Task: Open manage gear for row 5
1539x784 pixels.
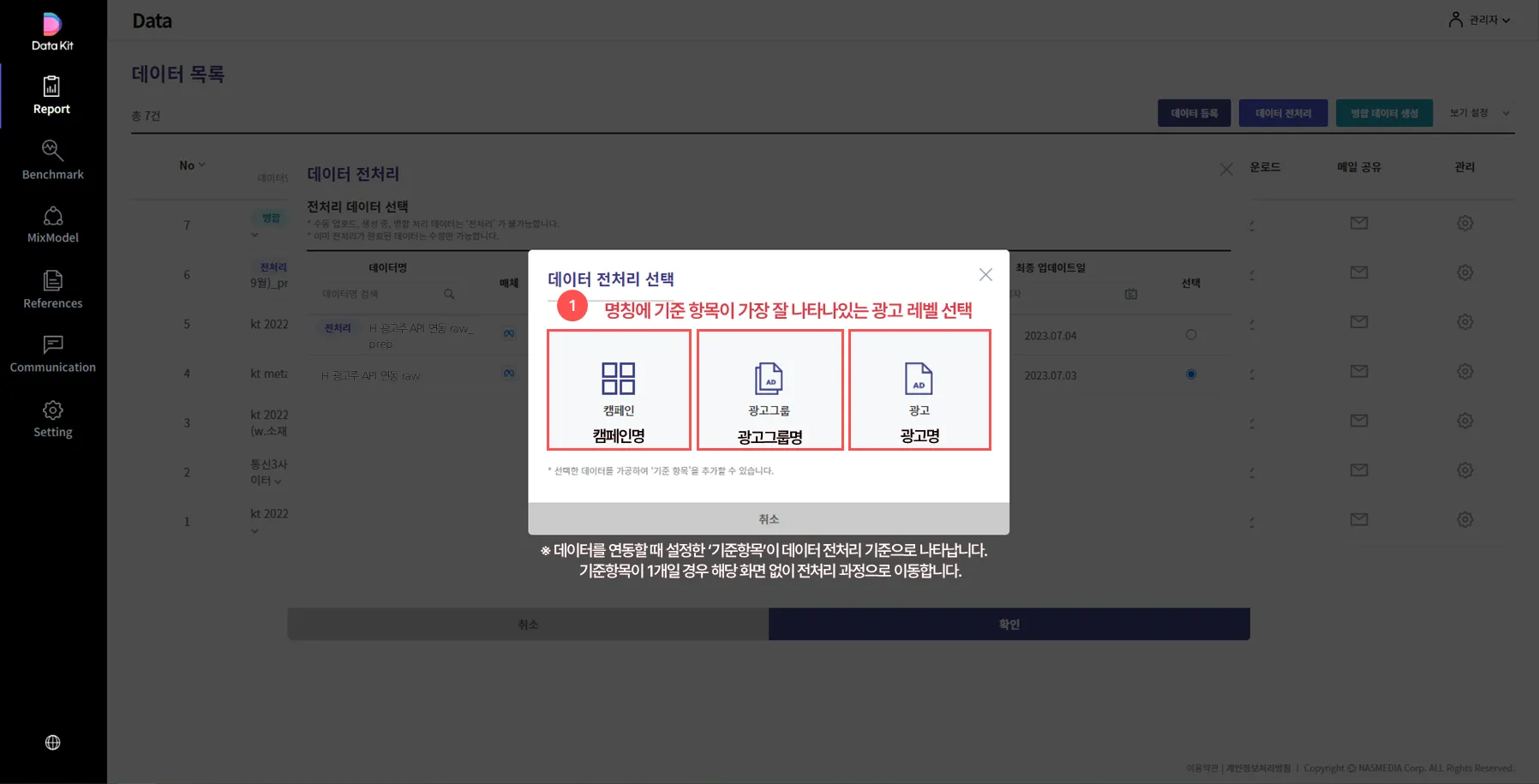Action: coord(1465,322)
